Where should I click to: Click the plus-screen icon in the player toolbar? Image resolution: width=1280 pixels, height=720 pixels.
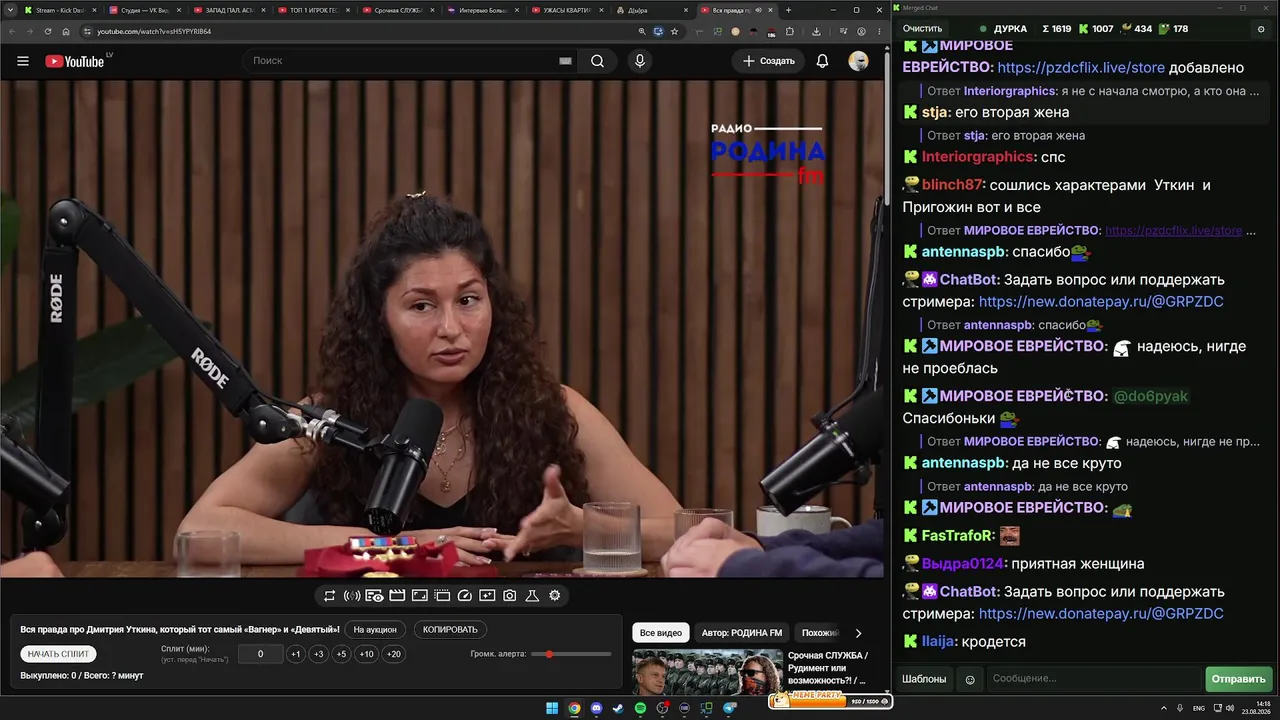[x=487, y=596]
